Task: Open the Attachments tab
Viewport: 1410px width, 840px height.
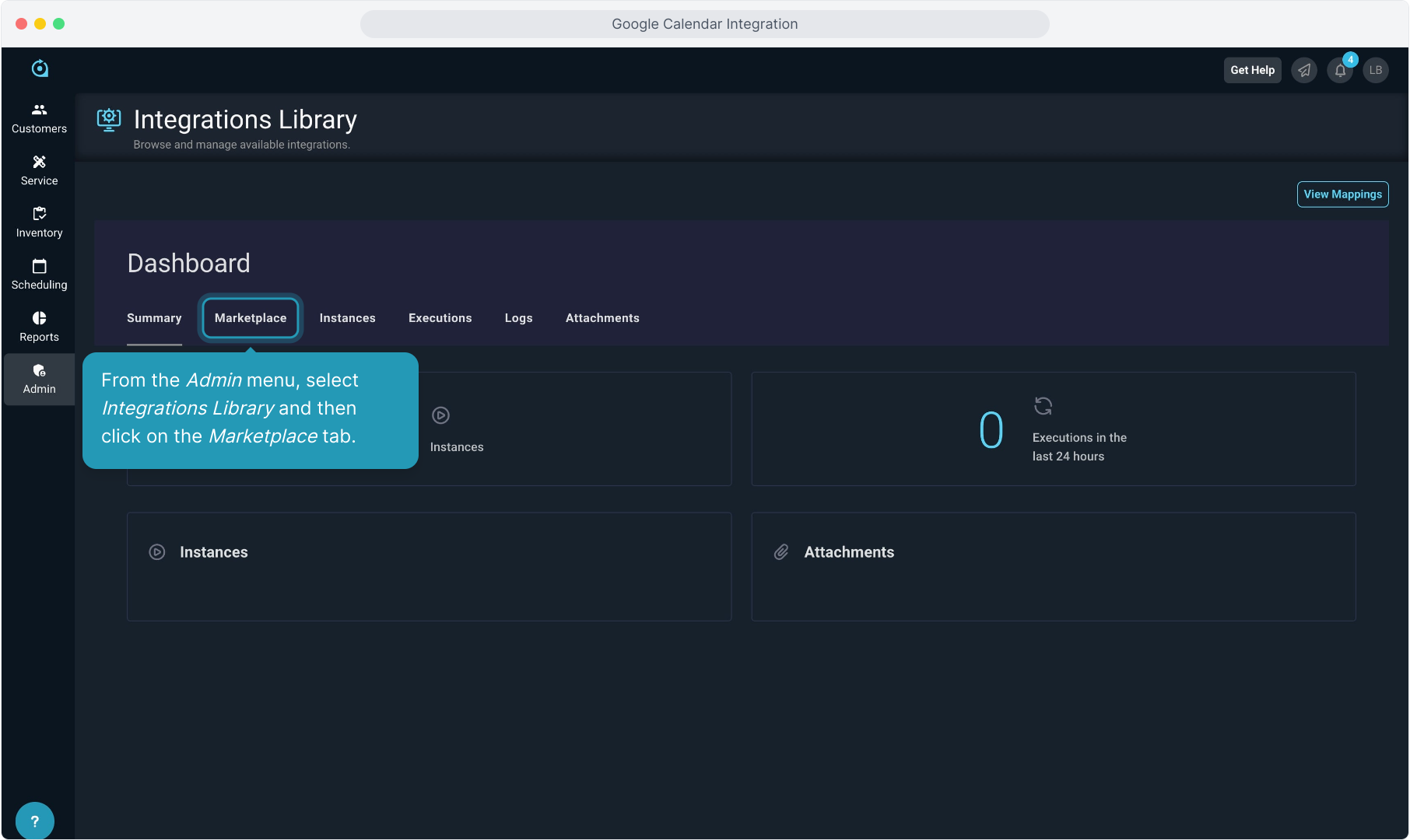Action: click(x=602, y=318)
